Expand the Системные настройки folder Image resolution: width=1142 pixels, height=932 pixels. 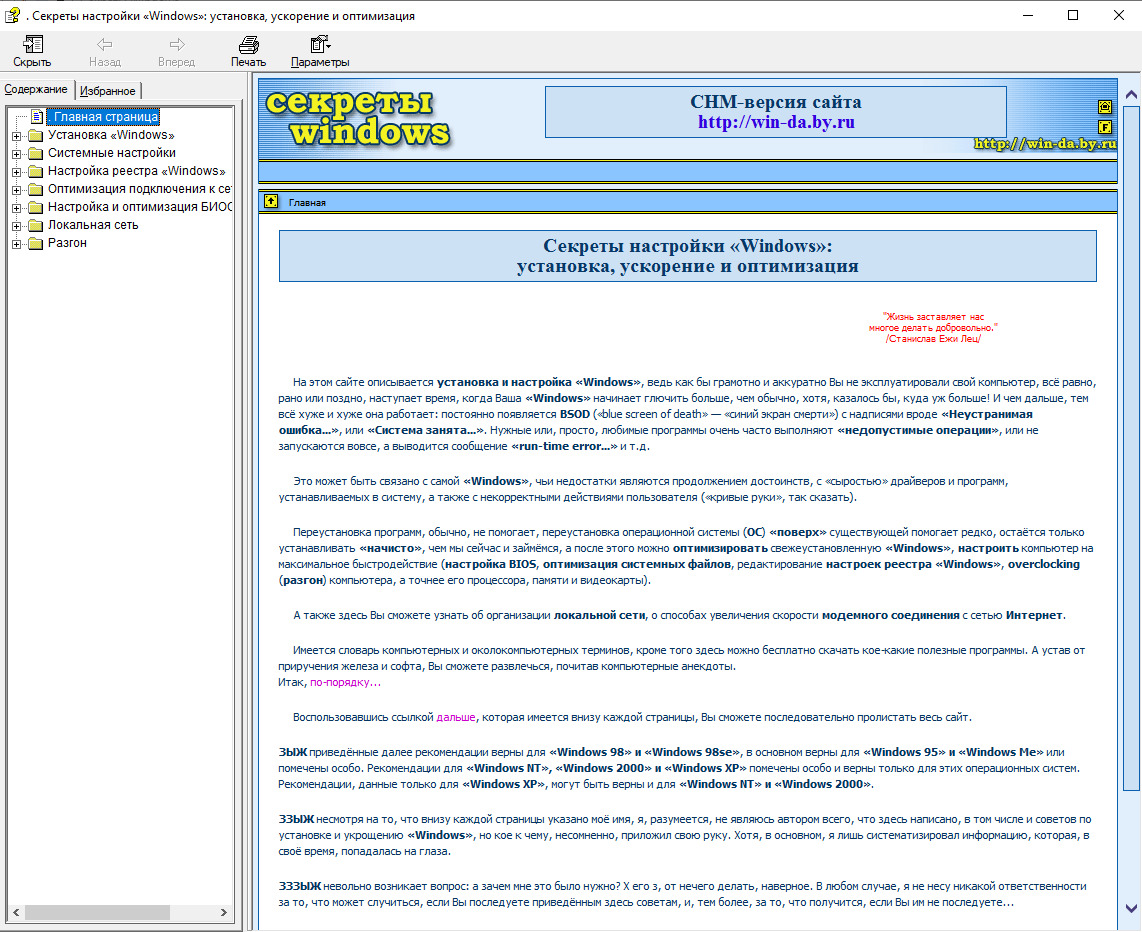pyautogui.click(x=16, y=154)
